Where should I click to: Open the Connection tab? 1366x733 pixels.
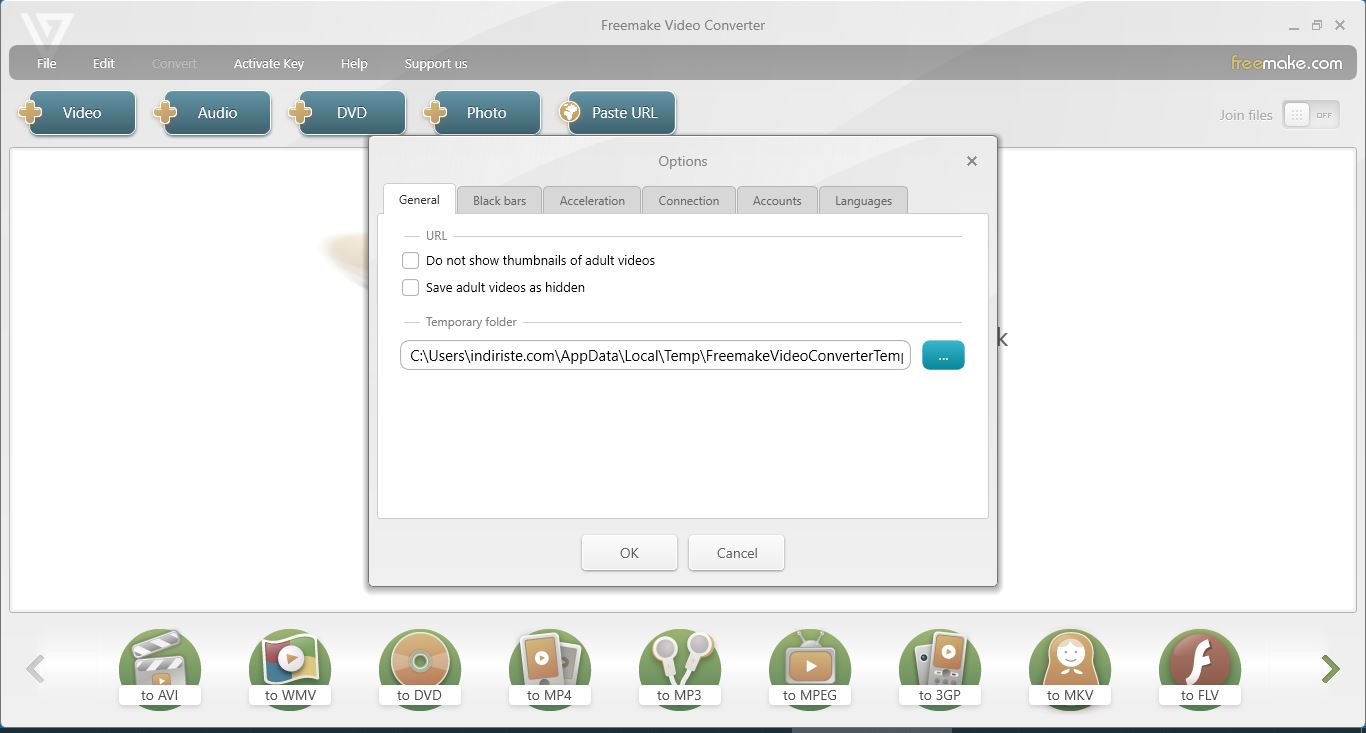click(689, 201)
